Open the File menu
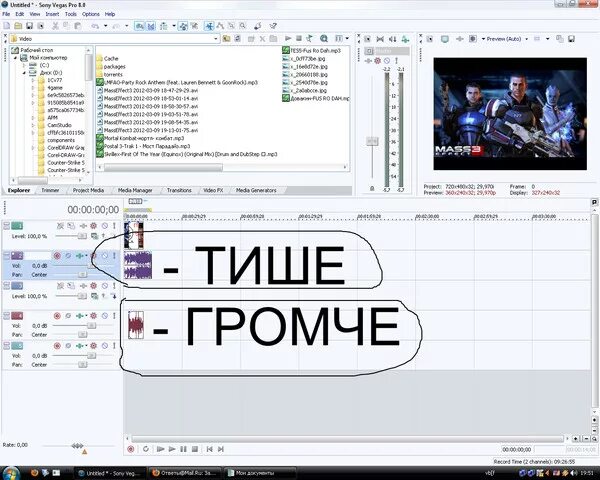 pyautogui.click(x=6, y=14)
